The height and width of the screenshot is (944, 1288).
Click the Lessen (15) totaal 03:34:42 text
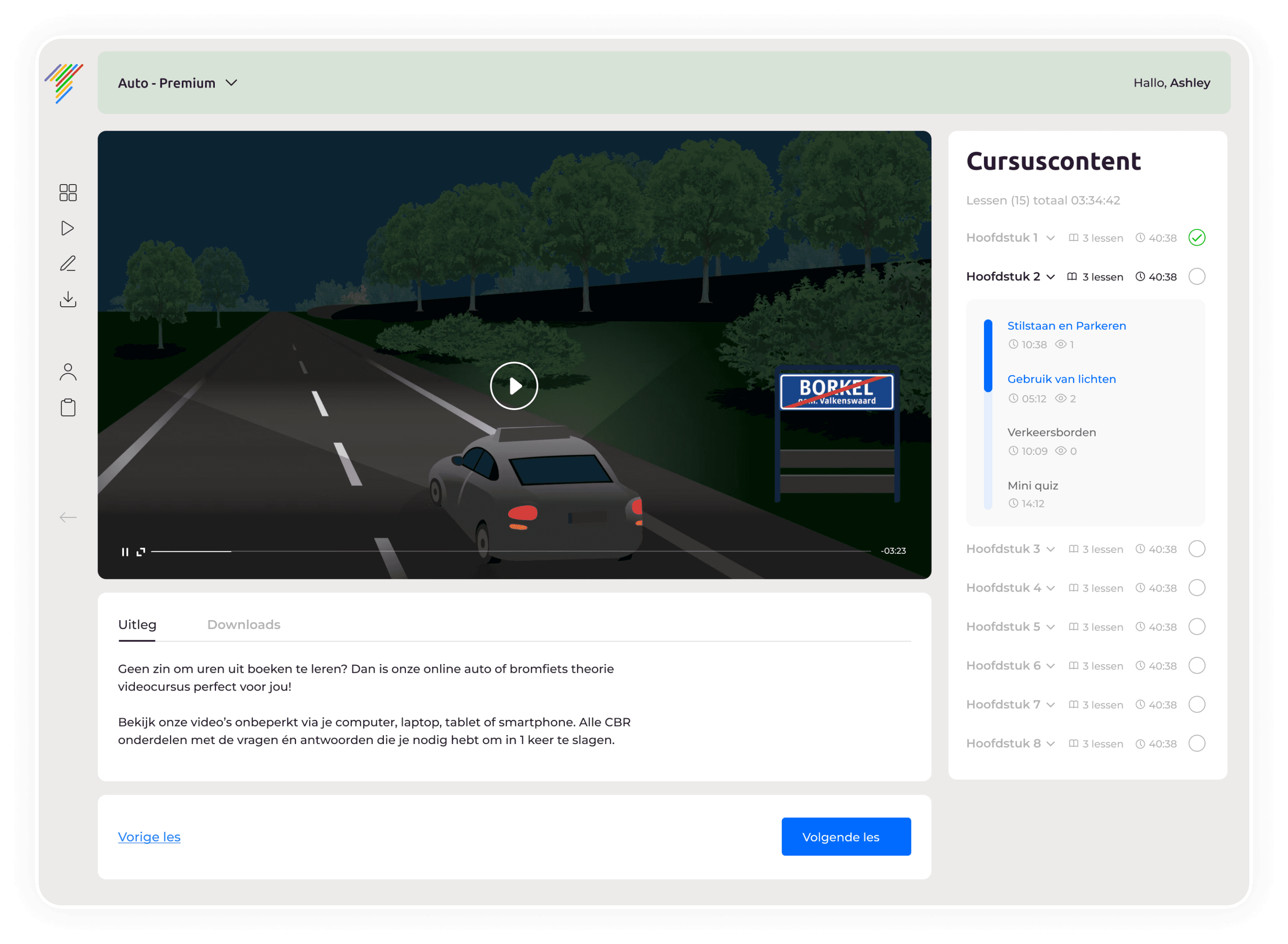click(1044, 200)
